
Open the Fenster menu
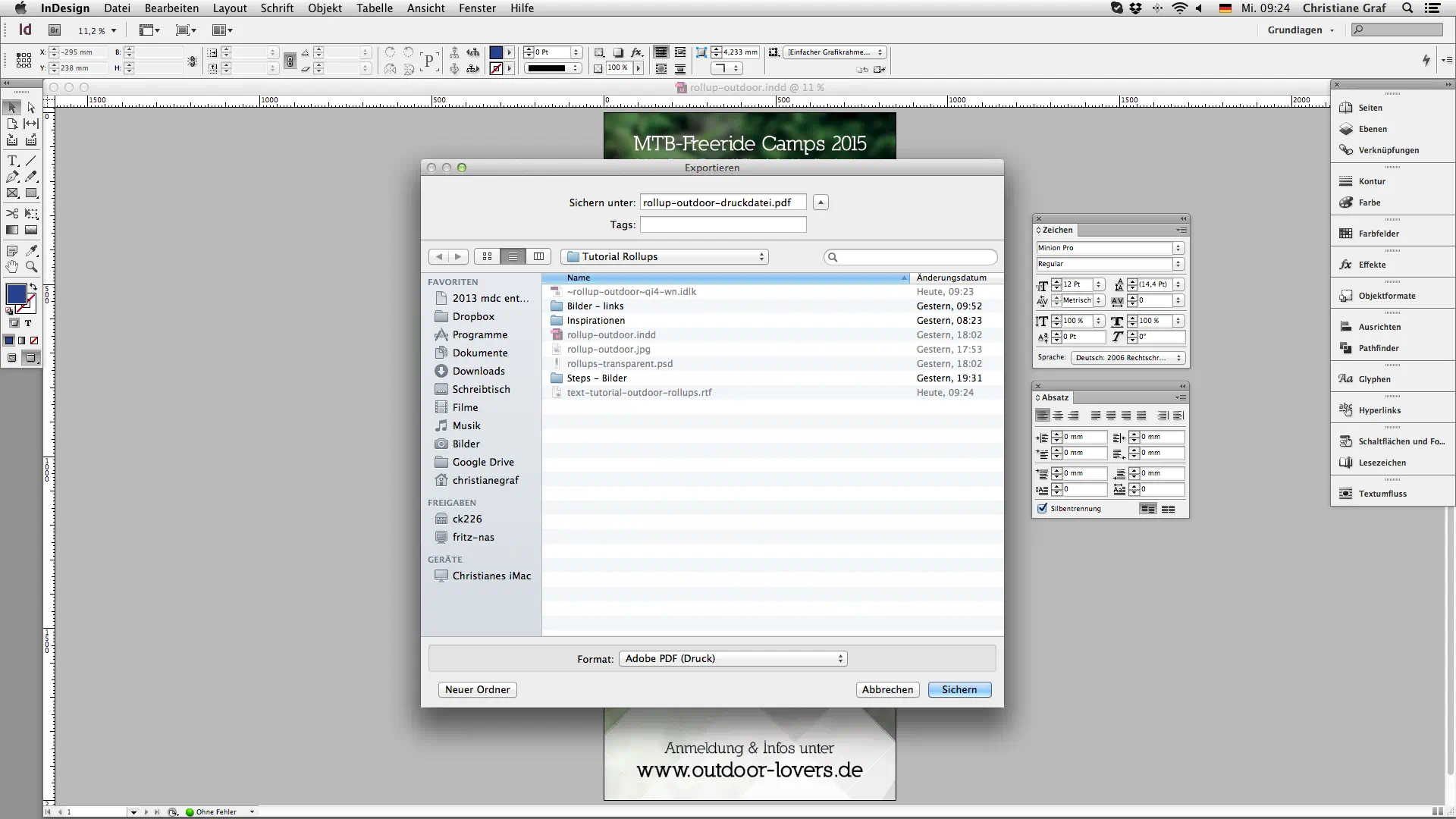(477, 8)
